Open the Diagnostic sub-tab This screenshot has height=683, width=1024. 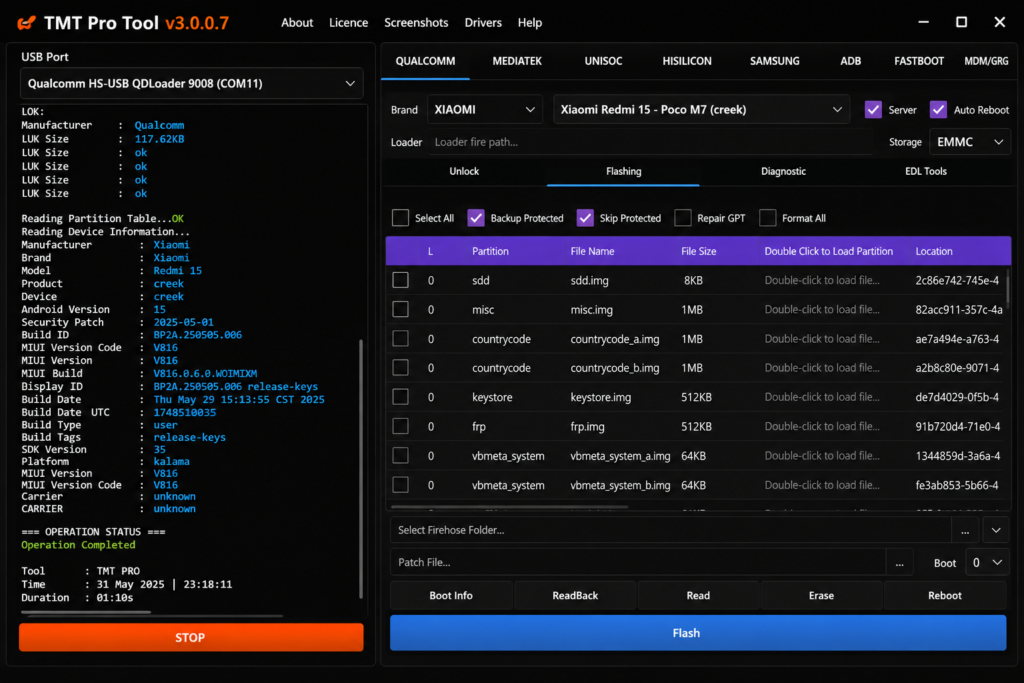783,172
